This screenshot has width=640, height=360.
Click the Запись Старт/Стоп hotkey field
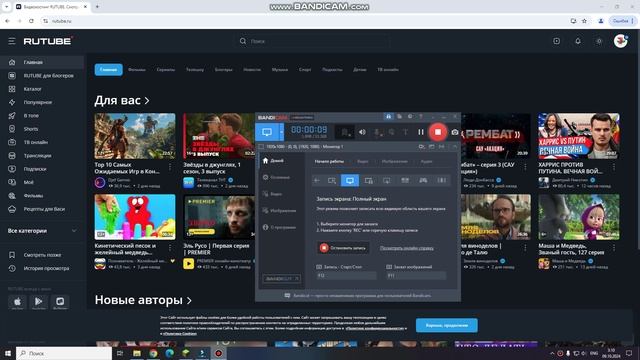point(346,276)
